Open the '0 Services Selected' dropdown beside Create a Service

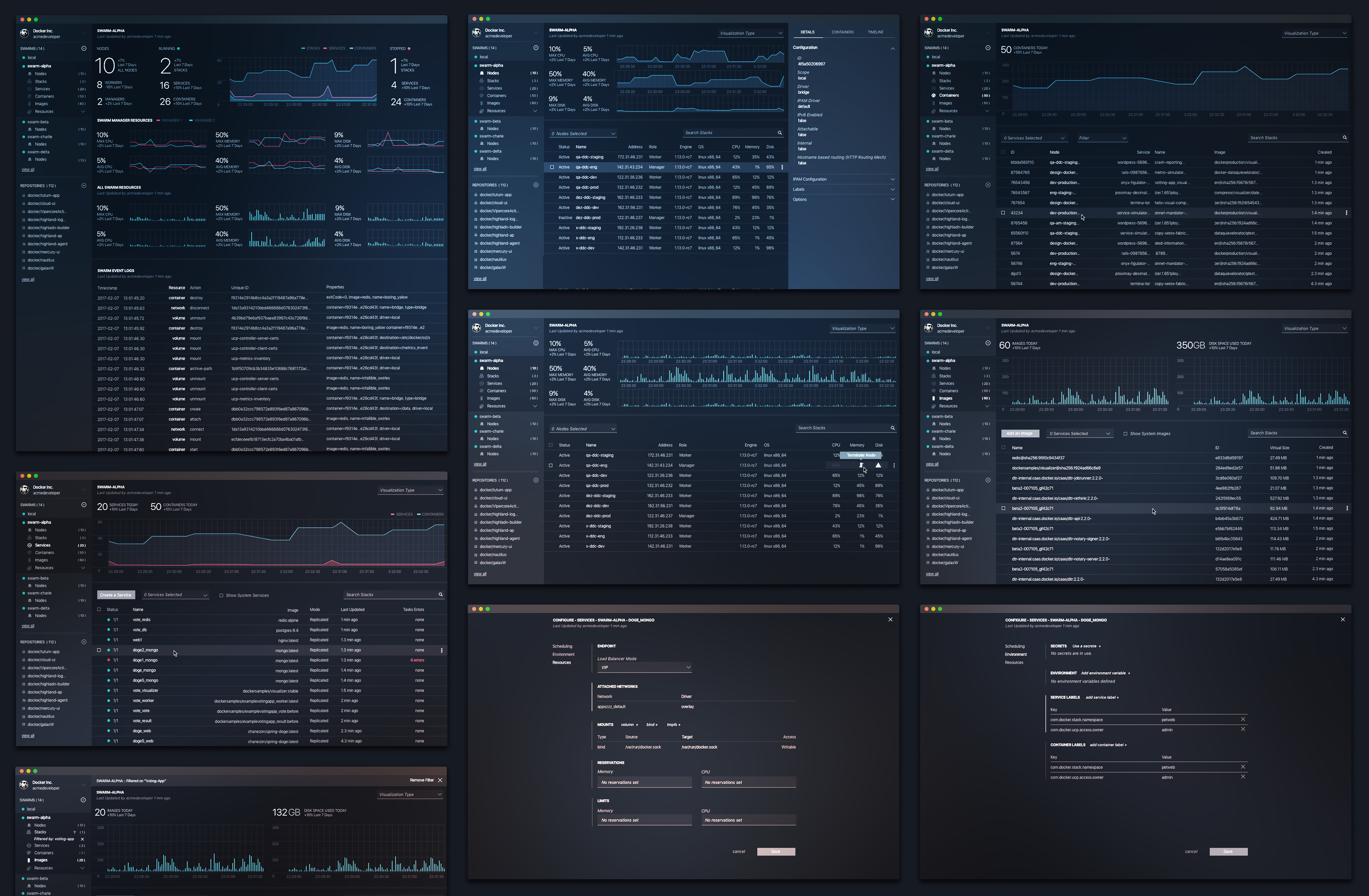click(176, 595)
